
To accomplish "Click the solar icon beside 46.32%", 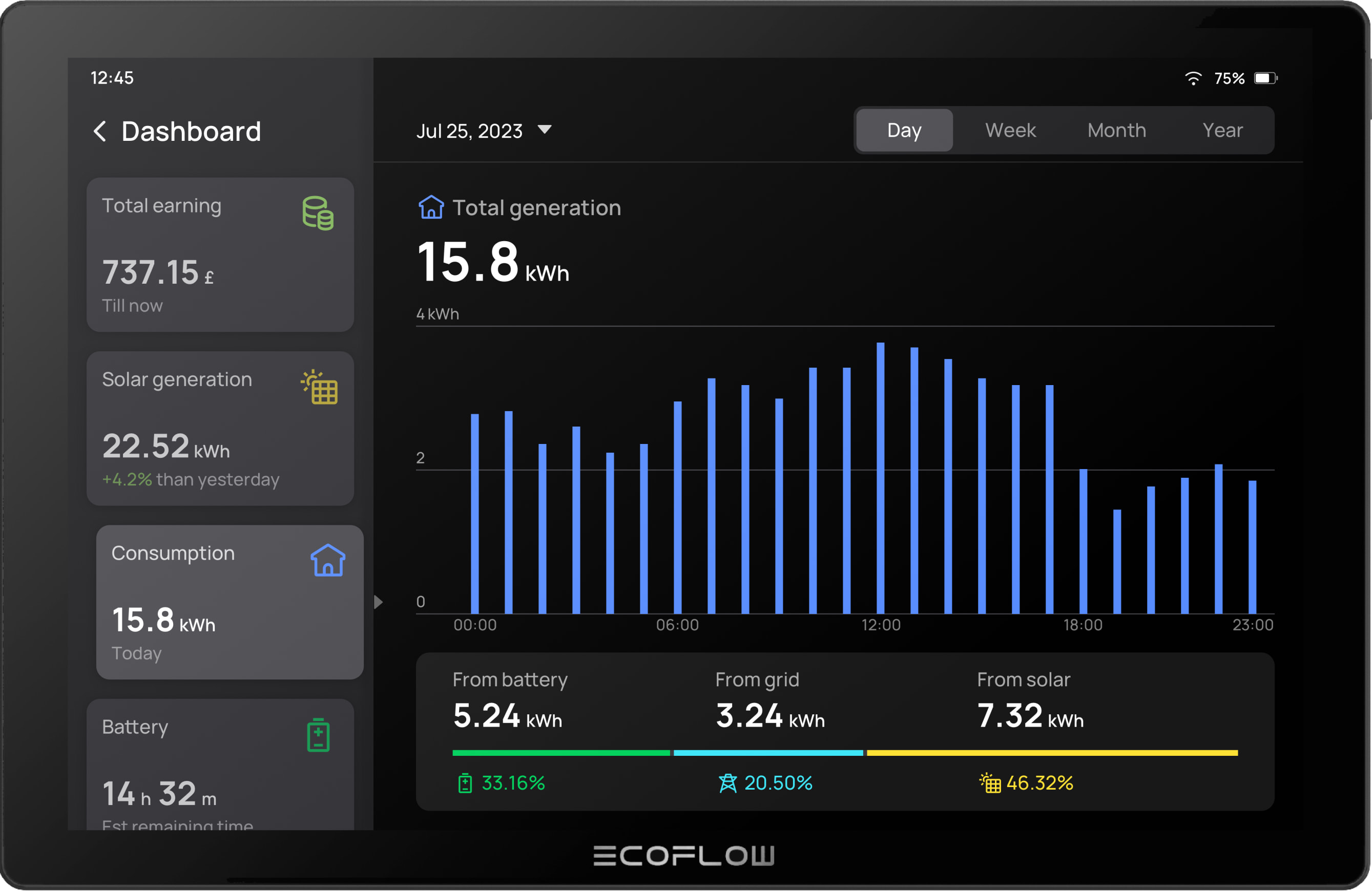I will (x=990, y=783).
